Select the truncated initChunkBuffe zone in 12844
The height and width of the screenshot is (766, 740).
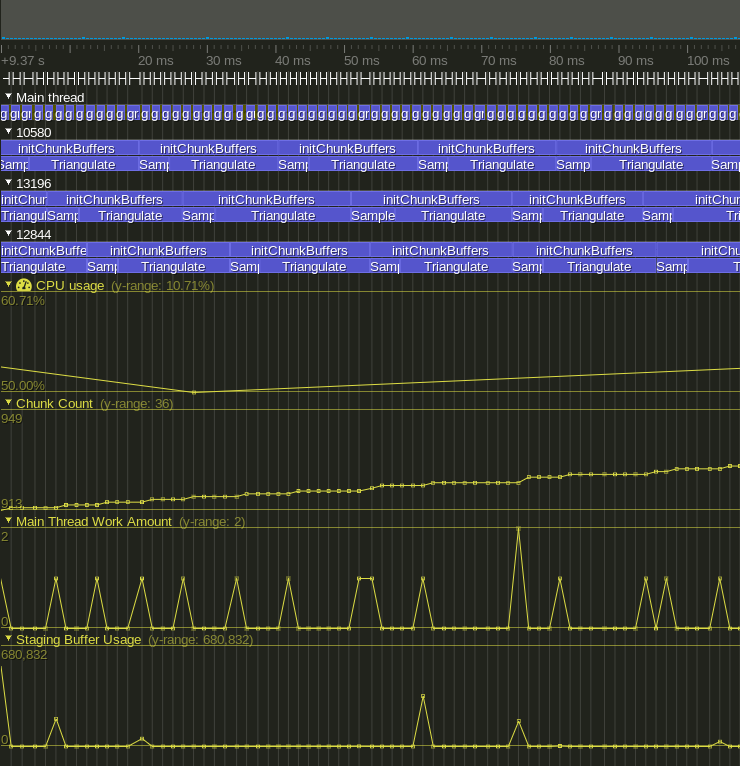pos(44,251)
